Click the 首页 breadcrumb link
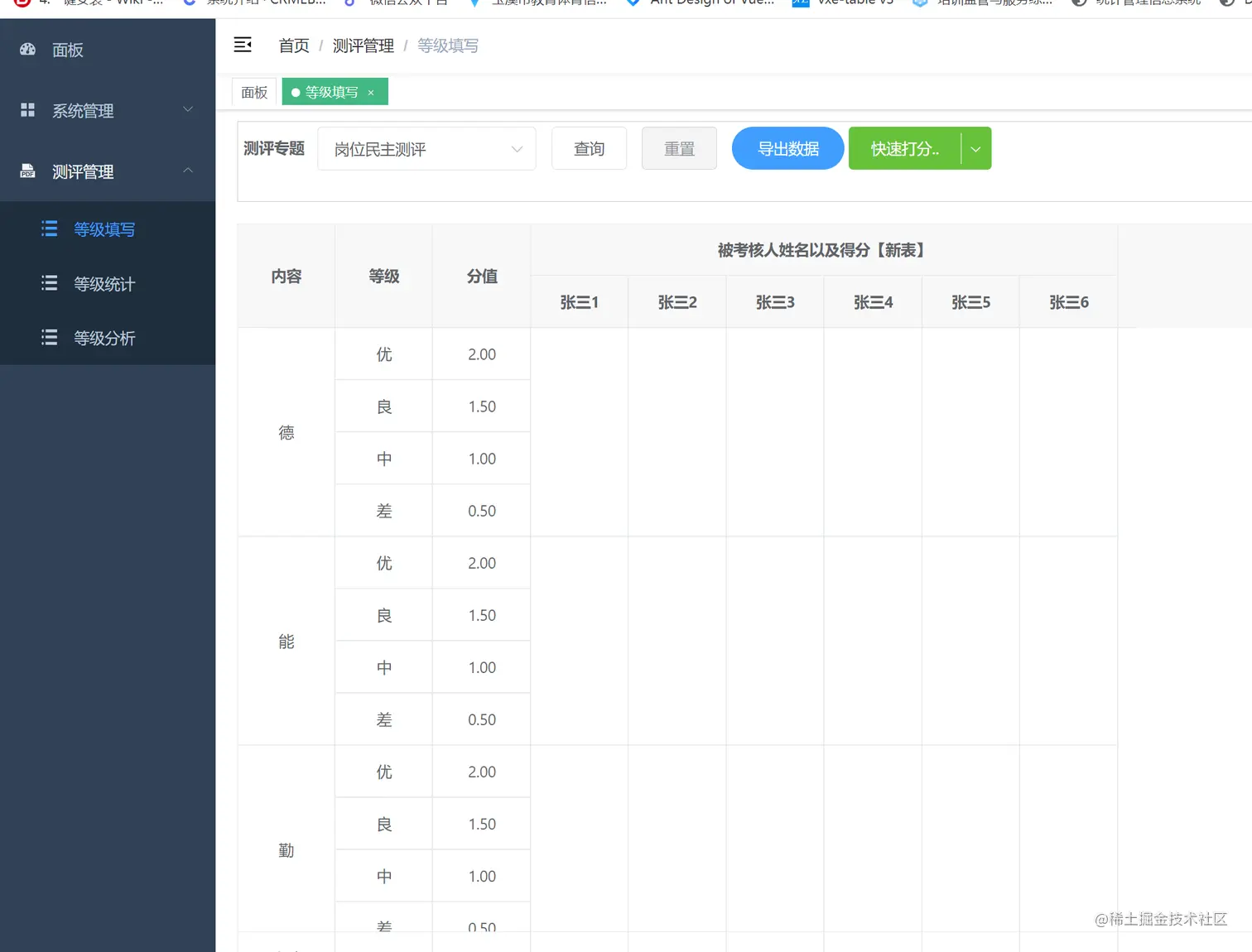This screenshot has height=952, width=1252. [293, 46]
